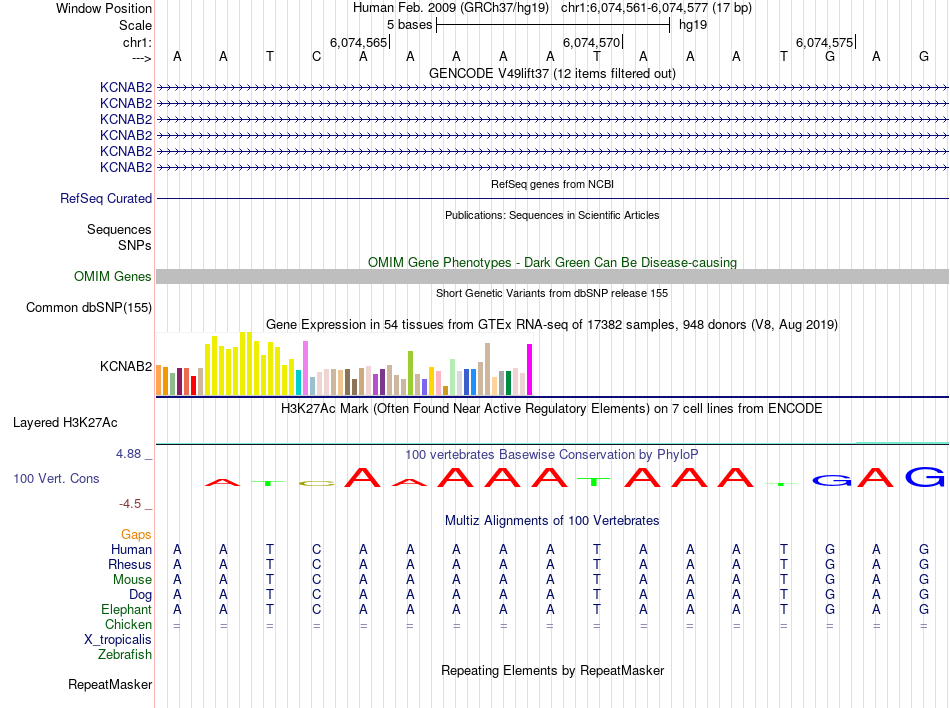Click the yellow-green bar in GTEx chart
The width and height of the screenshot is (950, 708).
tap(410, 373)
